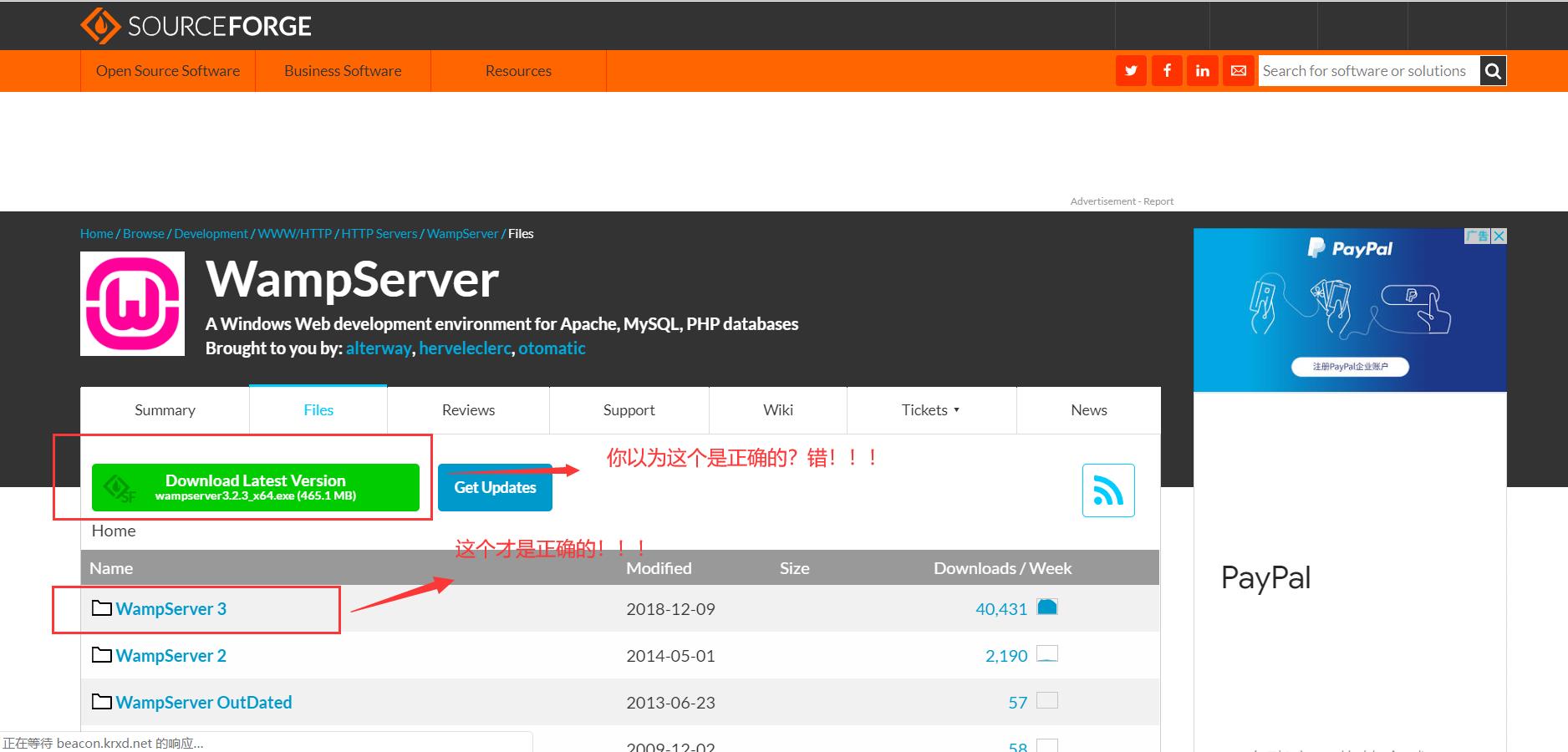Open alterway author profile

(379, 348)
